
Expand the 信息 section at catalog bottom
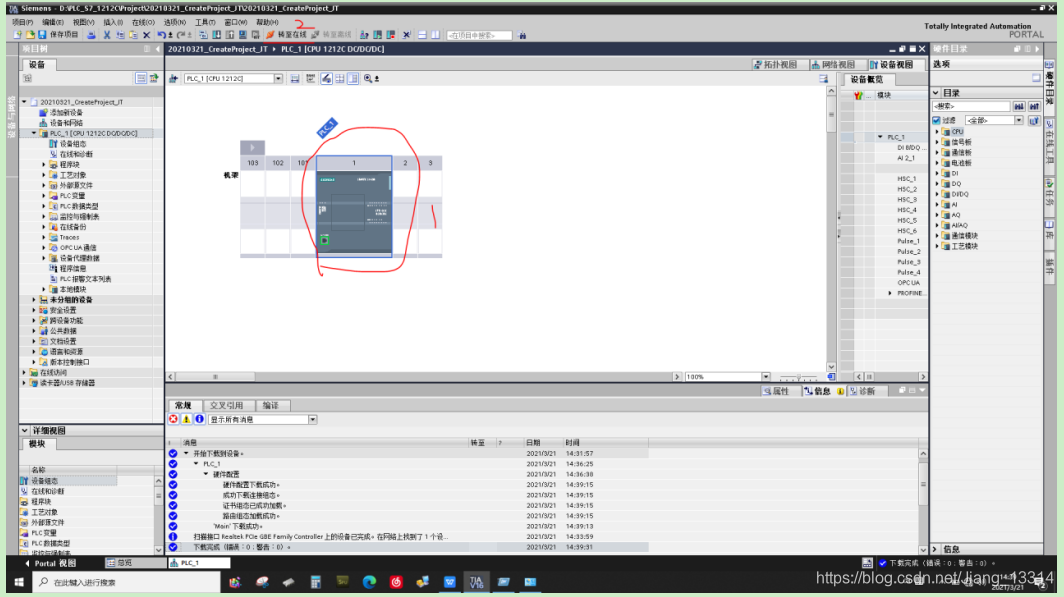coord(936,550)
